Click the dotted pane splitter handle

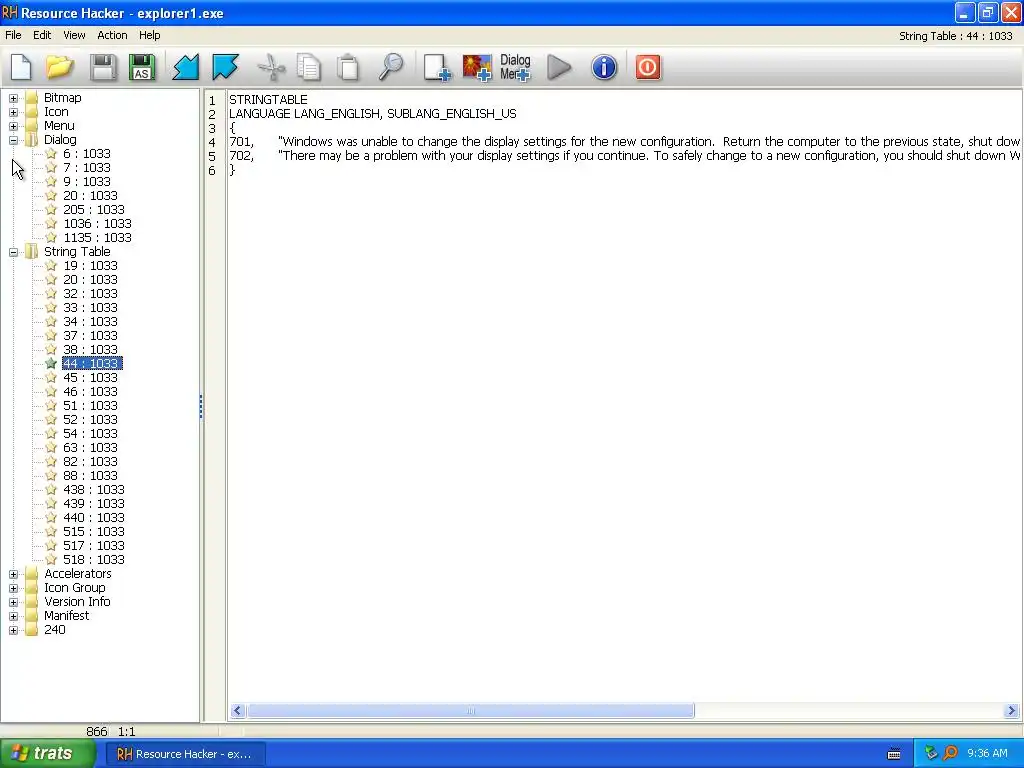click(x=200, y=406)
